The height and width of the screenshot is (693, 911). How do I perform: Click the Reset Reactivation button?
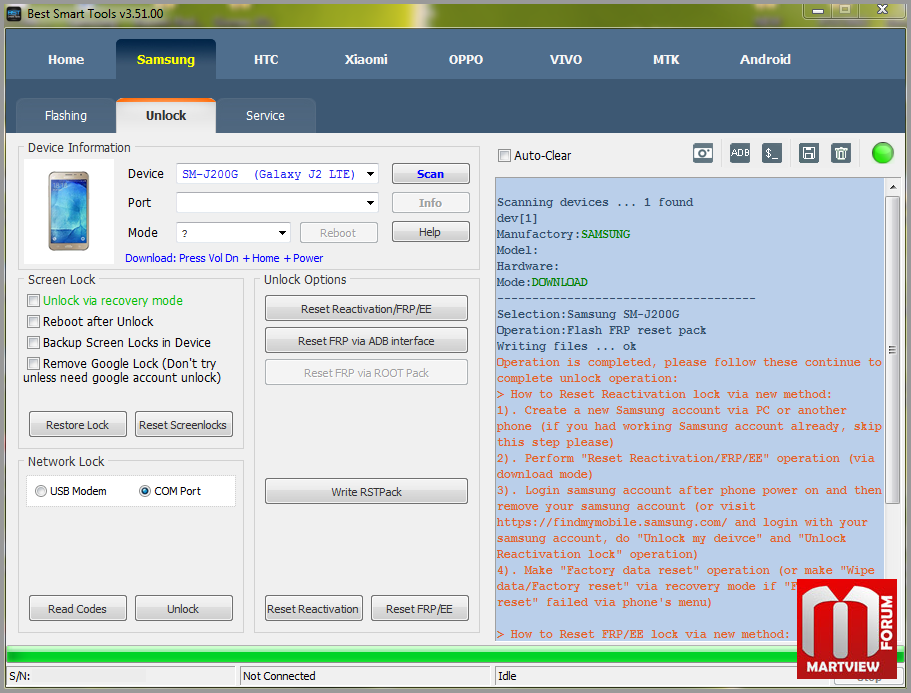click(x=314, y=608)
